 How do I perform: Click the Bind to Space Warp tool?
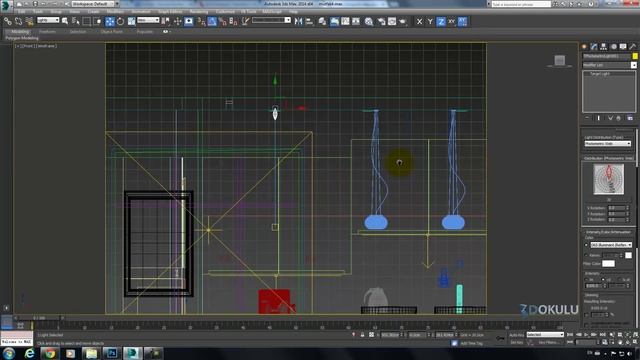[x=29, y=21]
